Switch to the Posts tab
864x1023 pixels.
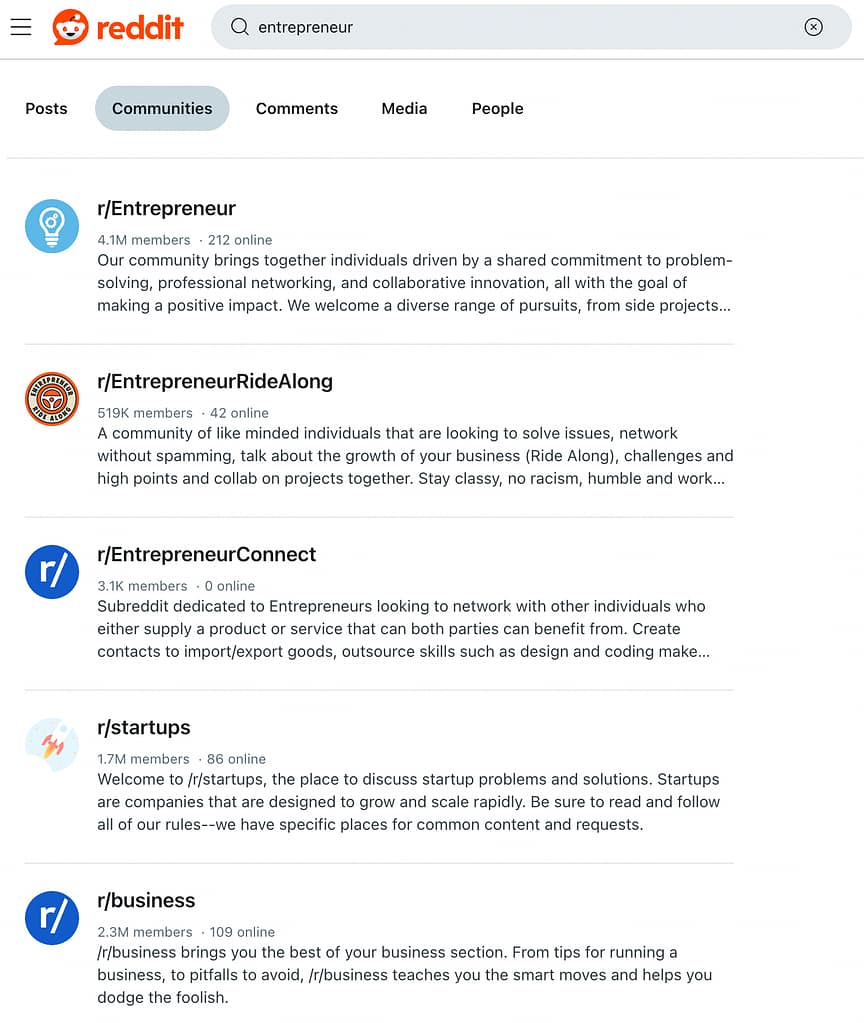click(46, 108)
